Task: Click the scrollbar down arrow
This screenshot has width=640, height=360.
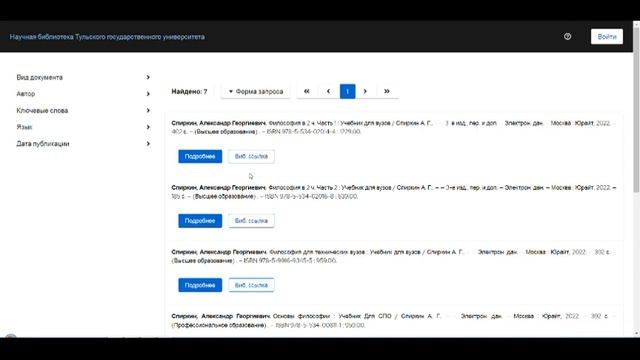Action: click(636, 334)
